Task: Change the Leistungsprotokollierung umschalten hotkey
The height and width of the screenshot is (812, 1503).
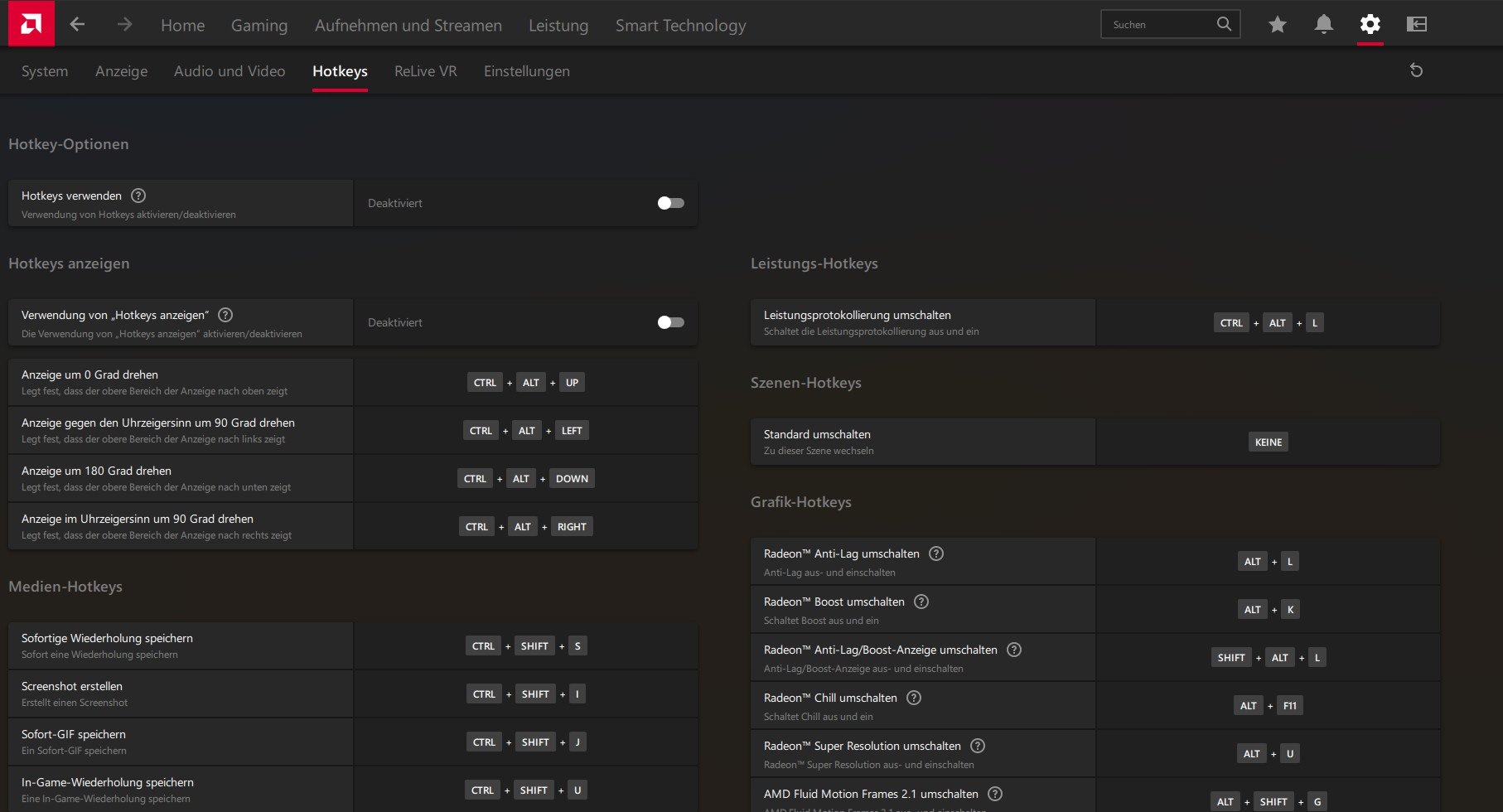Action: point(1269,322)
